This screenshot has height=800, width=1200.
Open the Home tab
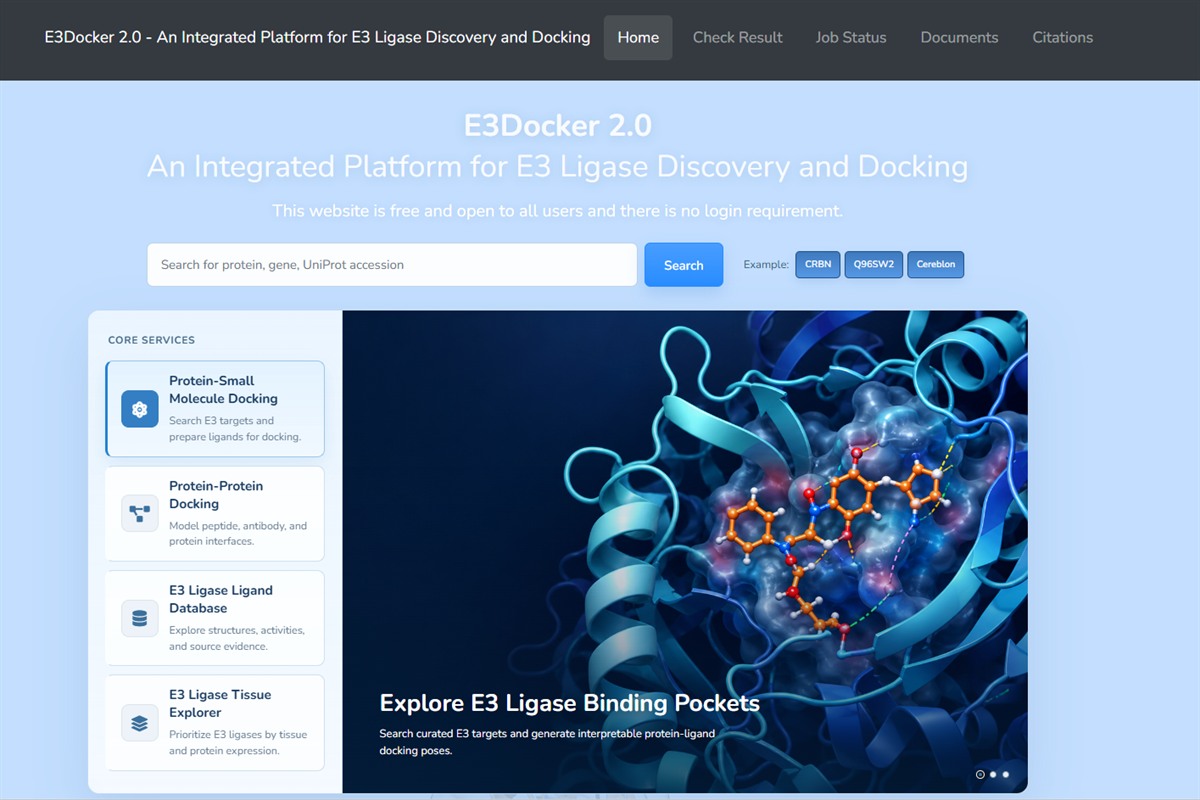point(638,37)
